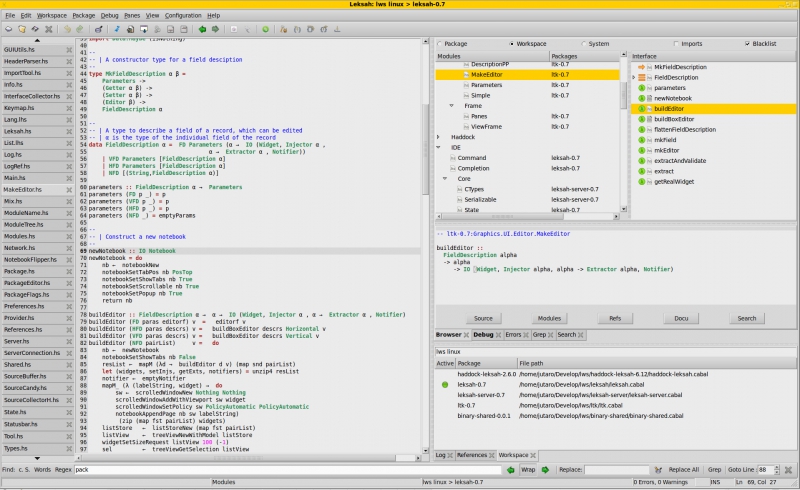Click the green back navigation arrow in toolbar
800x490 pixels.
pyautogui.click(x=202, y=29)
